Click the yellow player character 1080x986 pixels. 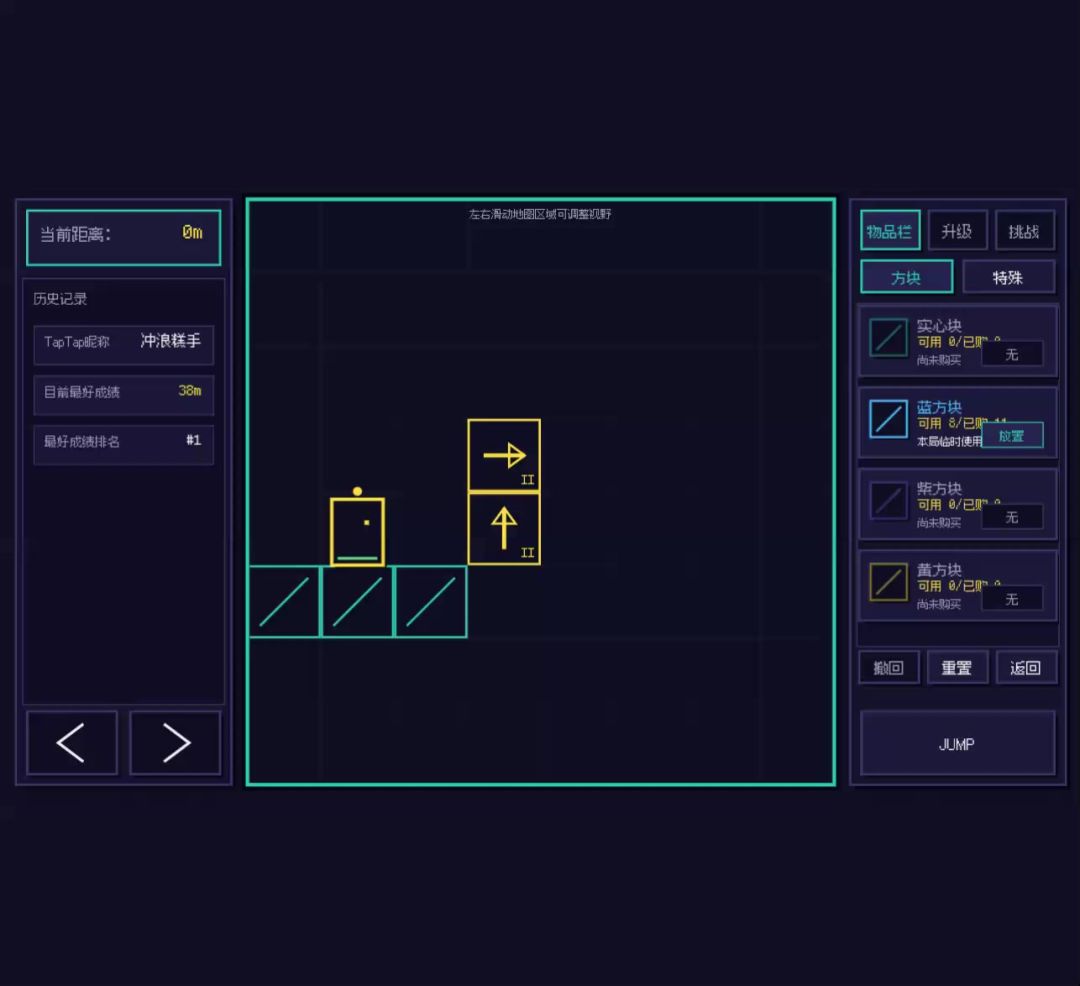click(x=357, y=527)
